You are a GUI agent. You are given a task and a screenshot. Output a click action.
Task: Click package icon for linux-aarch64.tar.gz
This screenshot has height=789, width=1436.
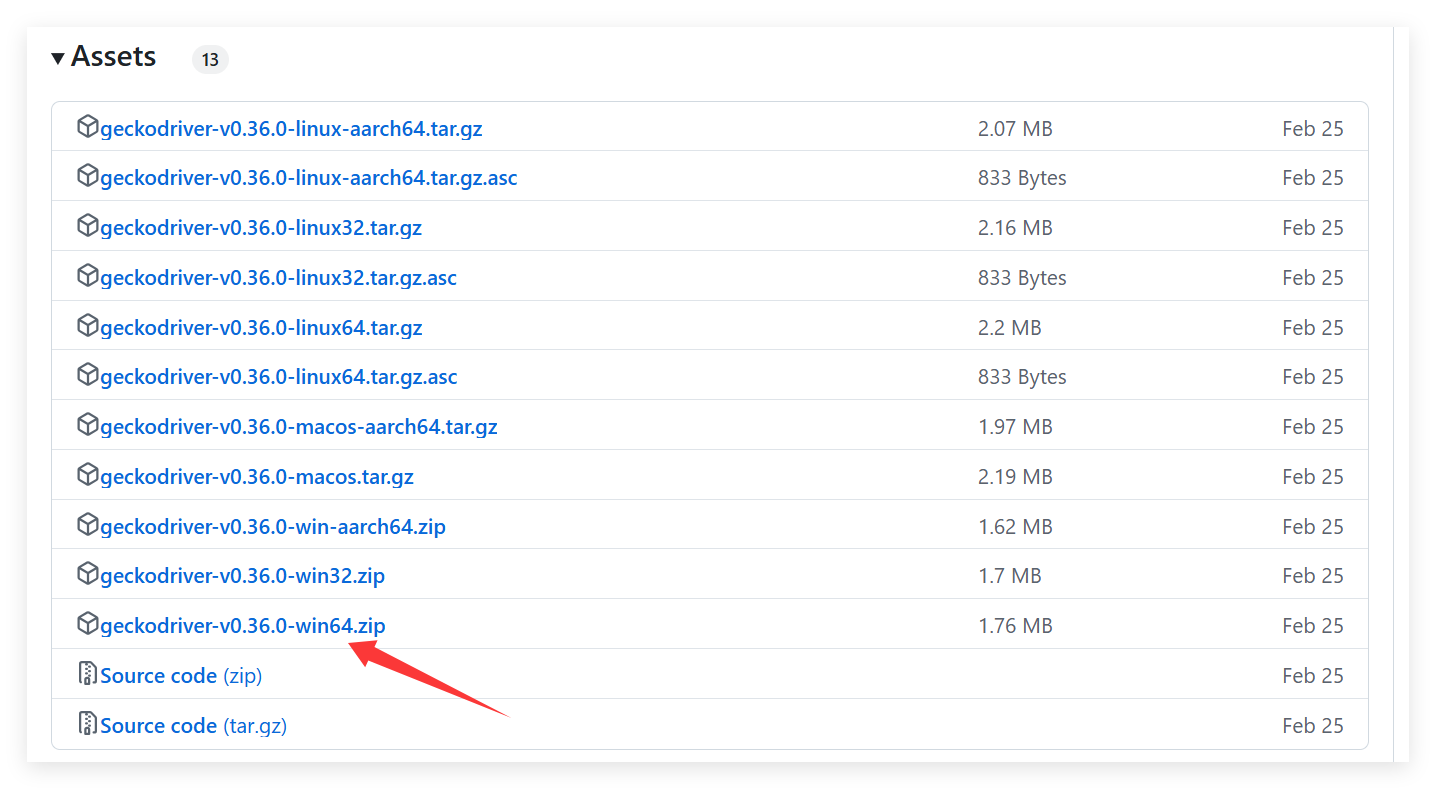click(x=88, y=127)
